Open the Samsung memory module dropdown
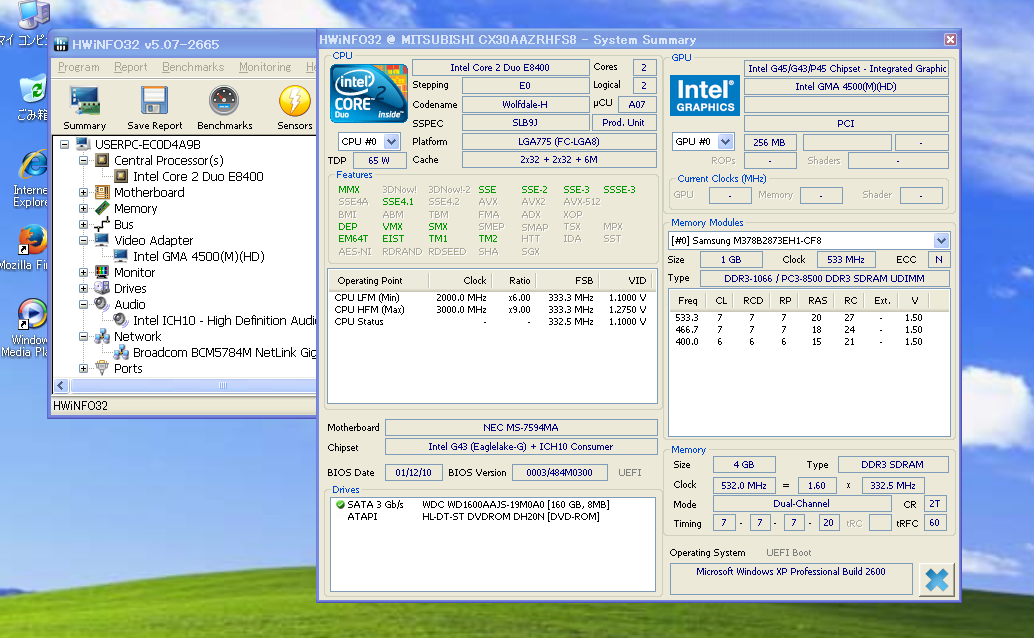This screenshot has height=638, width=1034. 941,241
